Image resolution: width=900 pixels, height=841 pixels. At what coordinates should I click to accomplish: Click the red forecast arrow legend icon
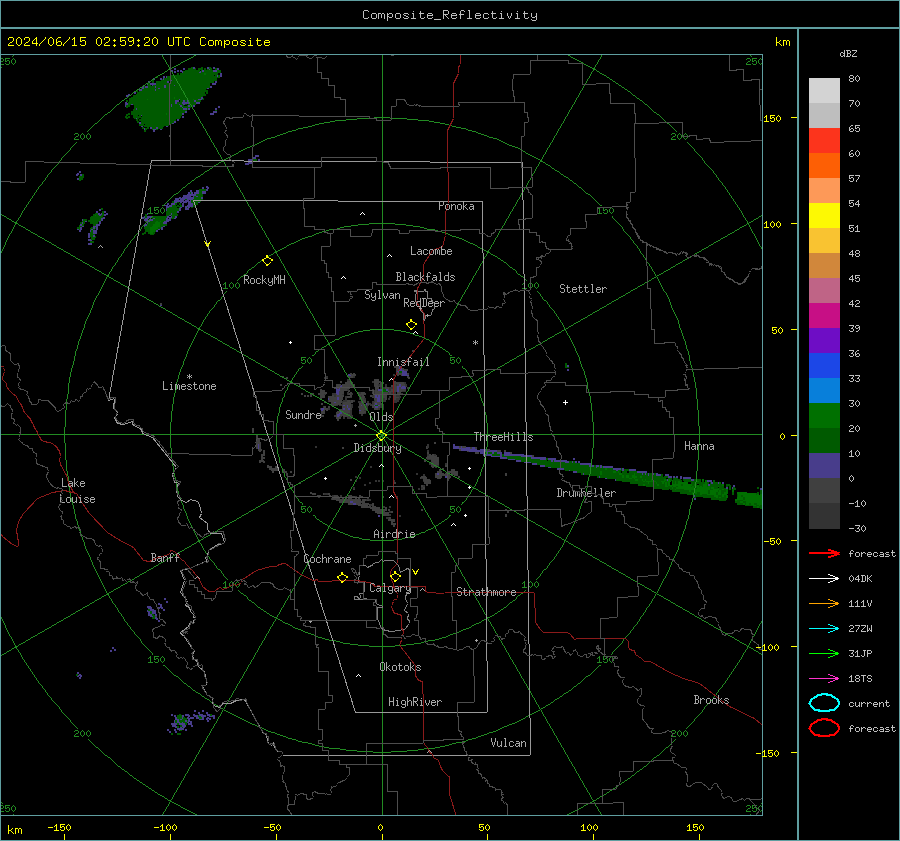coord(824,553)
